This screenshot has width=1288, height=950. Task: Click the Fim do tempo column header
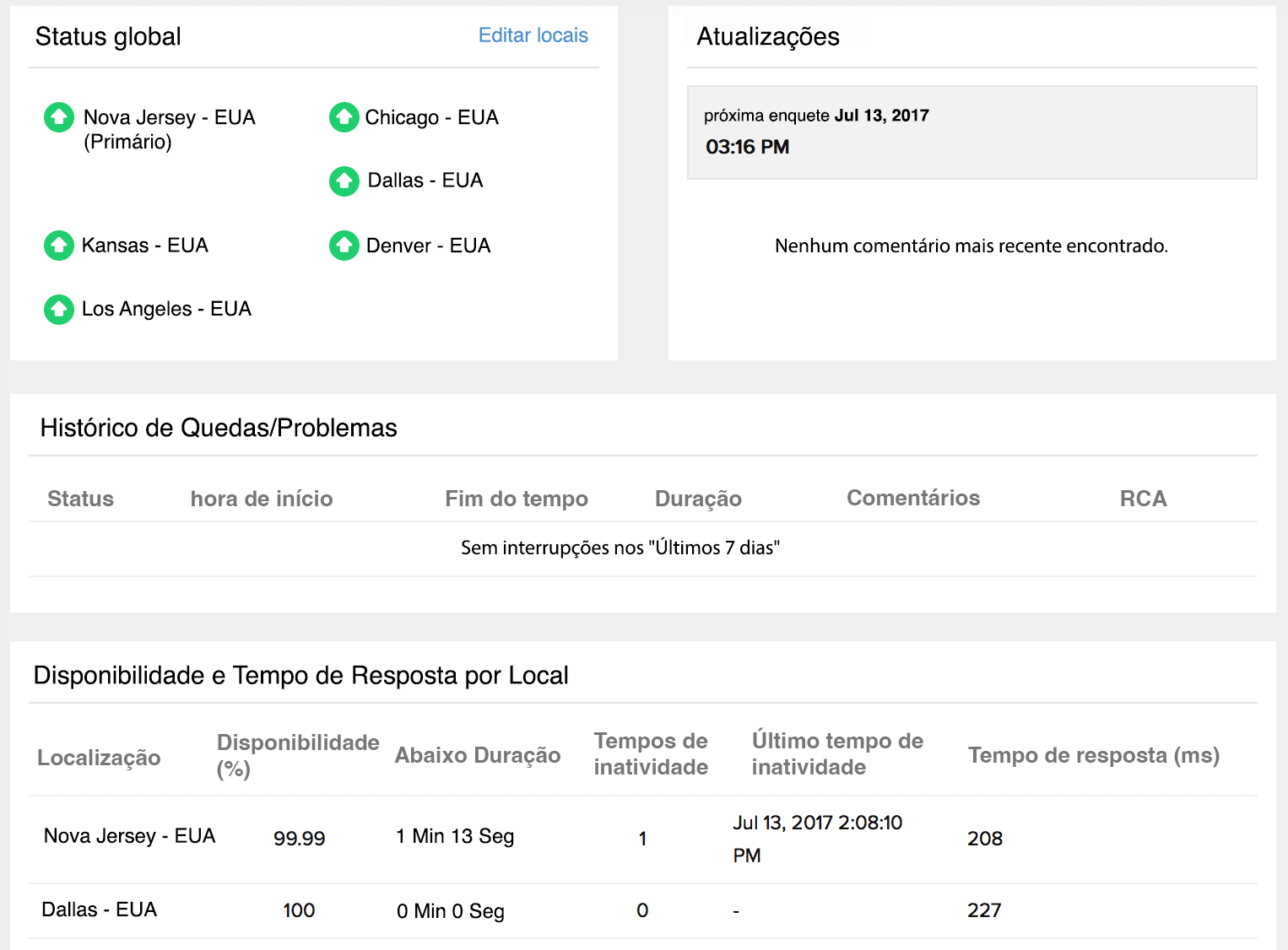[516, 499]
